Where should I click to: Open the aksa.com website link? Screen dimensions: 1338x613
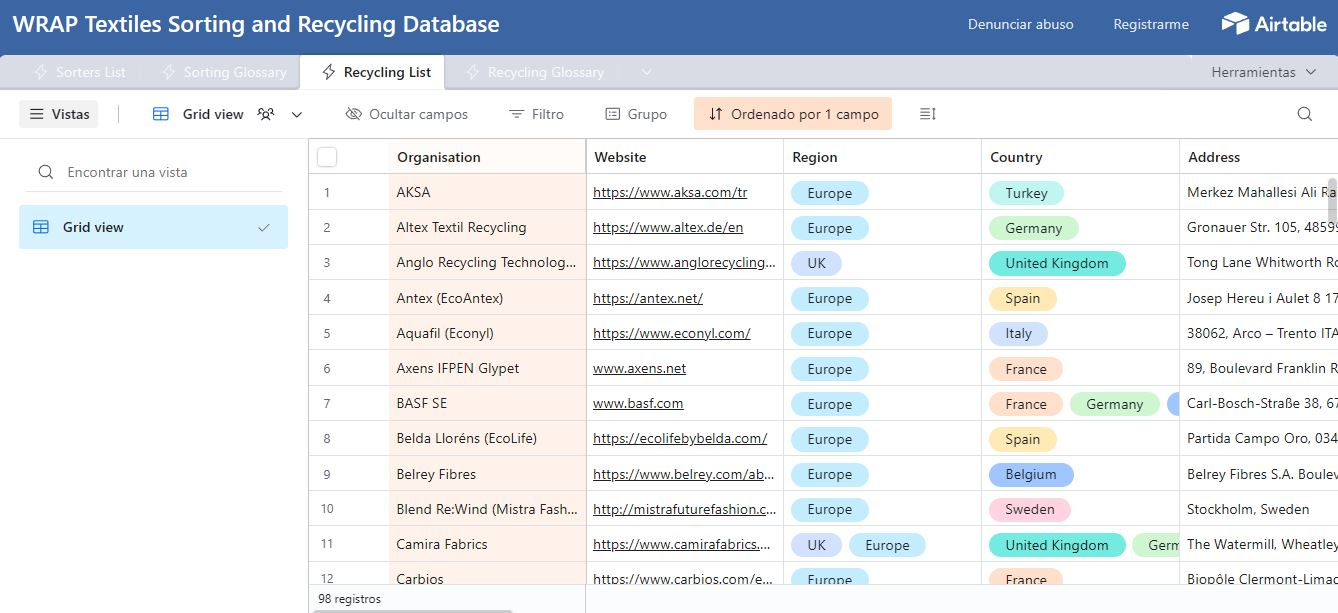click(x=670, y=193)
